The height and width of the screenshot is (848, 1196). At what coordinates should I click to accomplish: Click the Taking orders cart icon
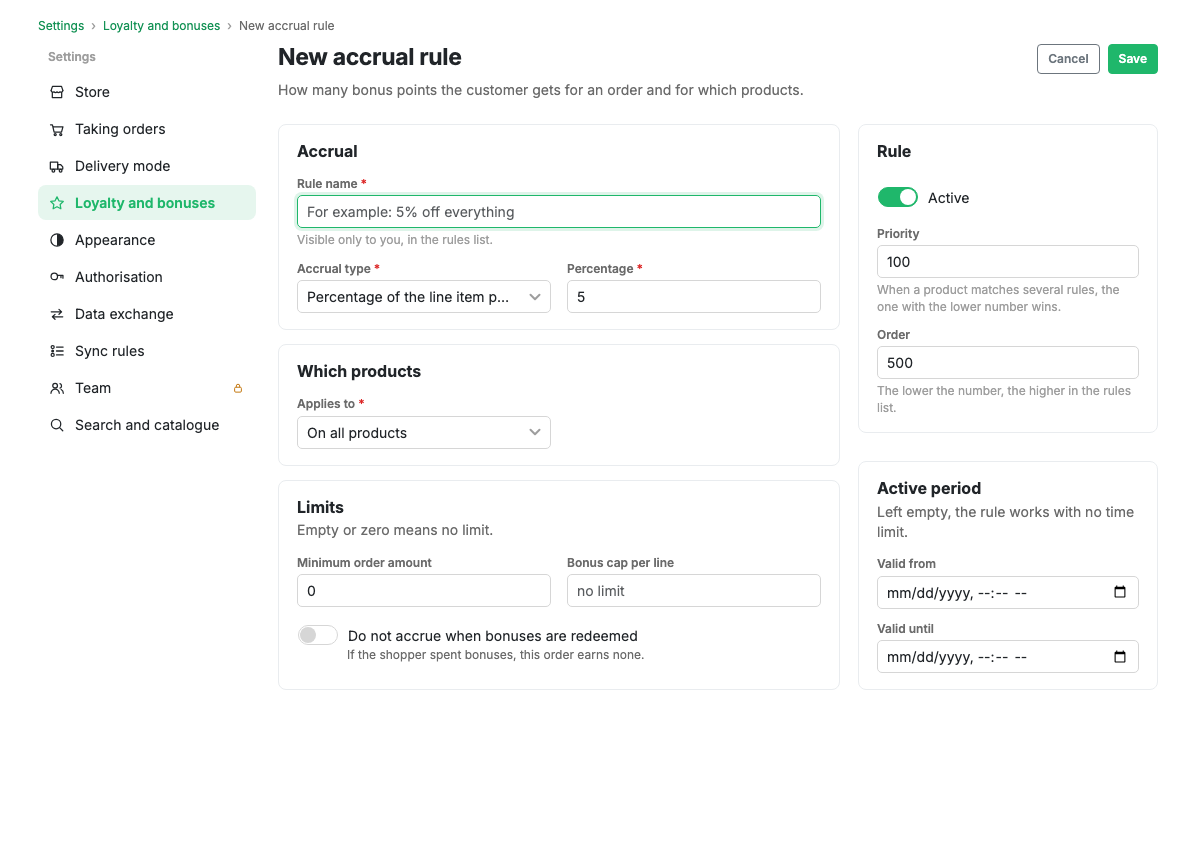point(57,130)
